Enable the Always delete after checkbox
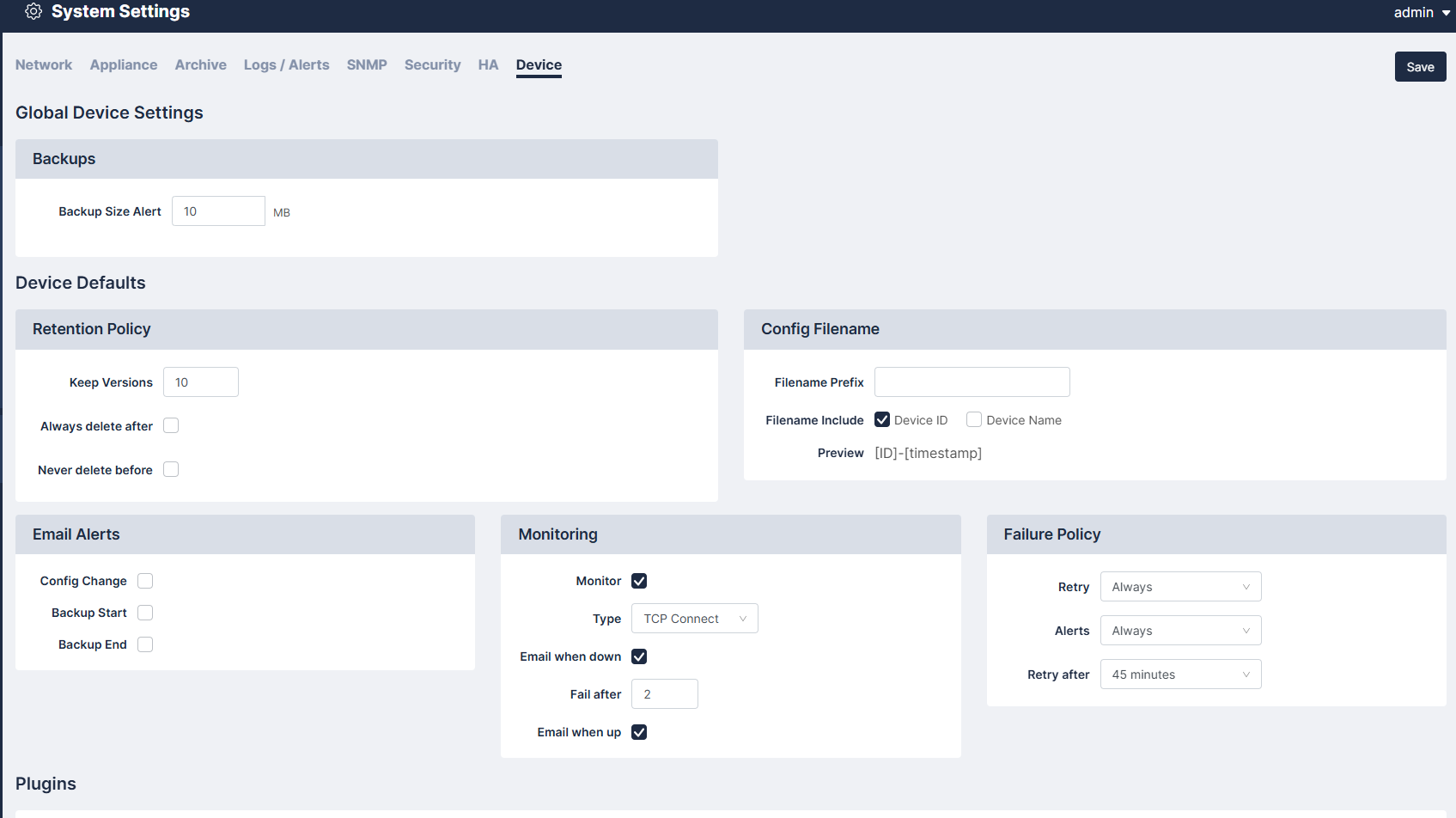The height and width of the screenshot is (818, 1456). (171, 426)
